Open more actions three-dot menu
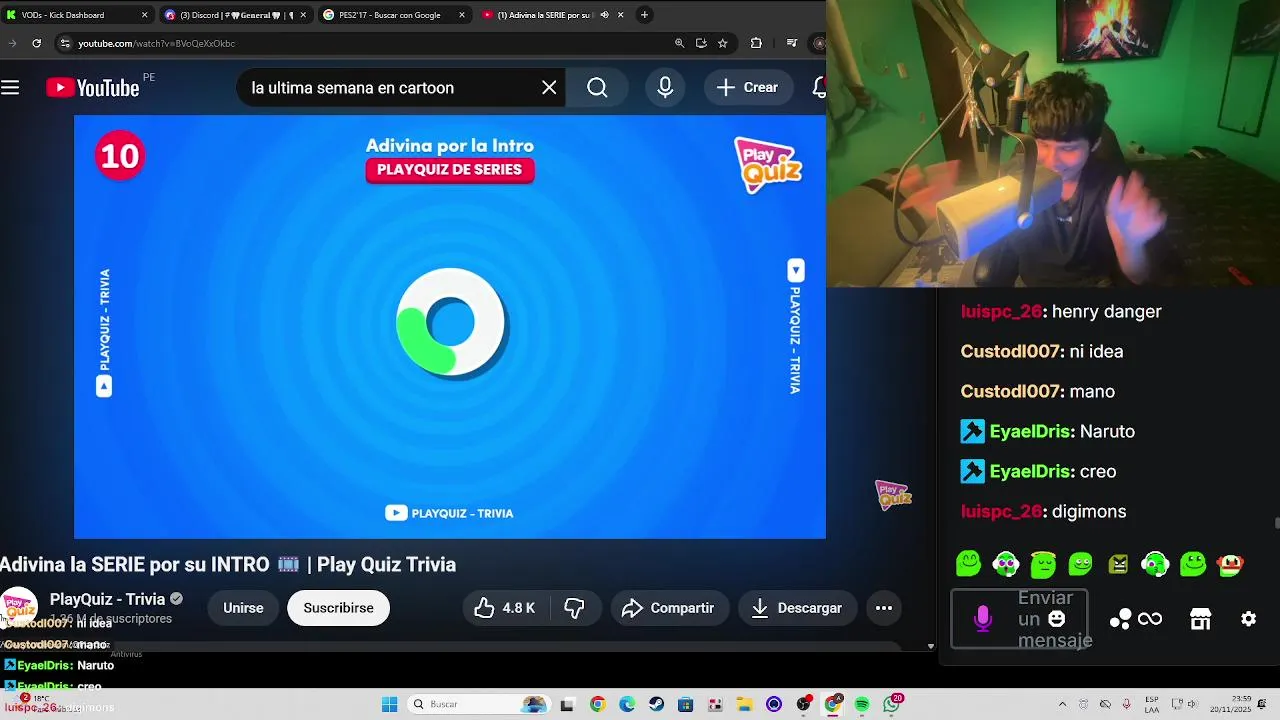This screenshot has height=720, width=1280. point(884,608)
